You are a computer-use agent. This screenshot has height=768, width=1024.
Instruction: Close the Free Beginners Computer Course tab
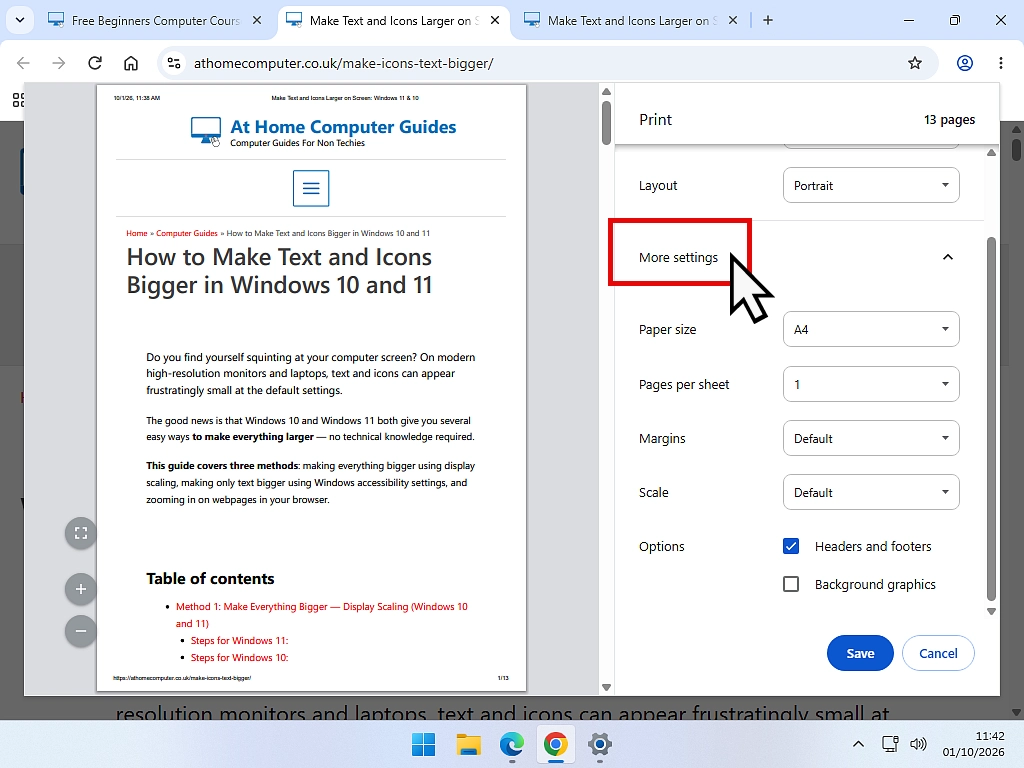pos(257,20)
